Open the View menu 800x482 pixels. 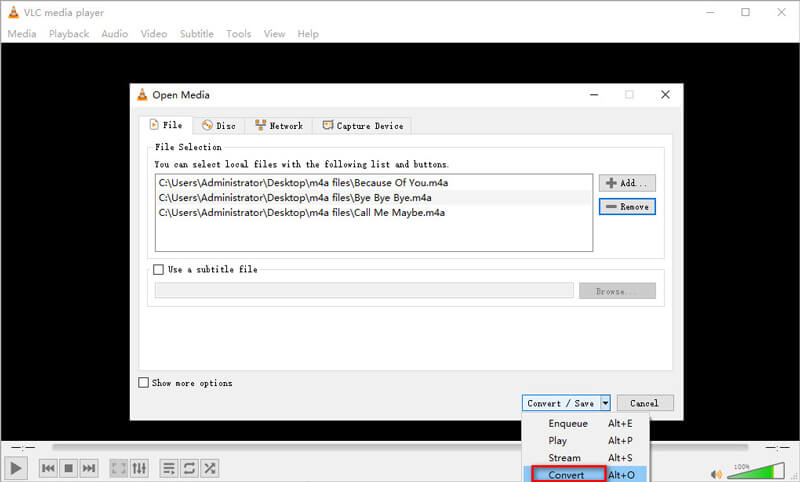[x=274, y=34]
